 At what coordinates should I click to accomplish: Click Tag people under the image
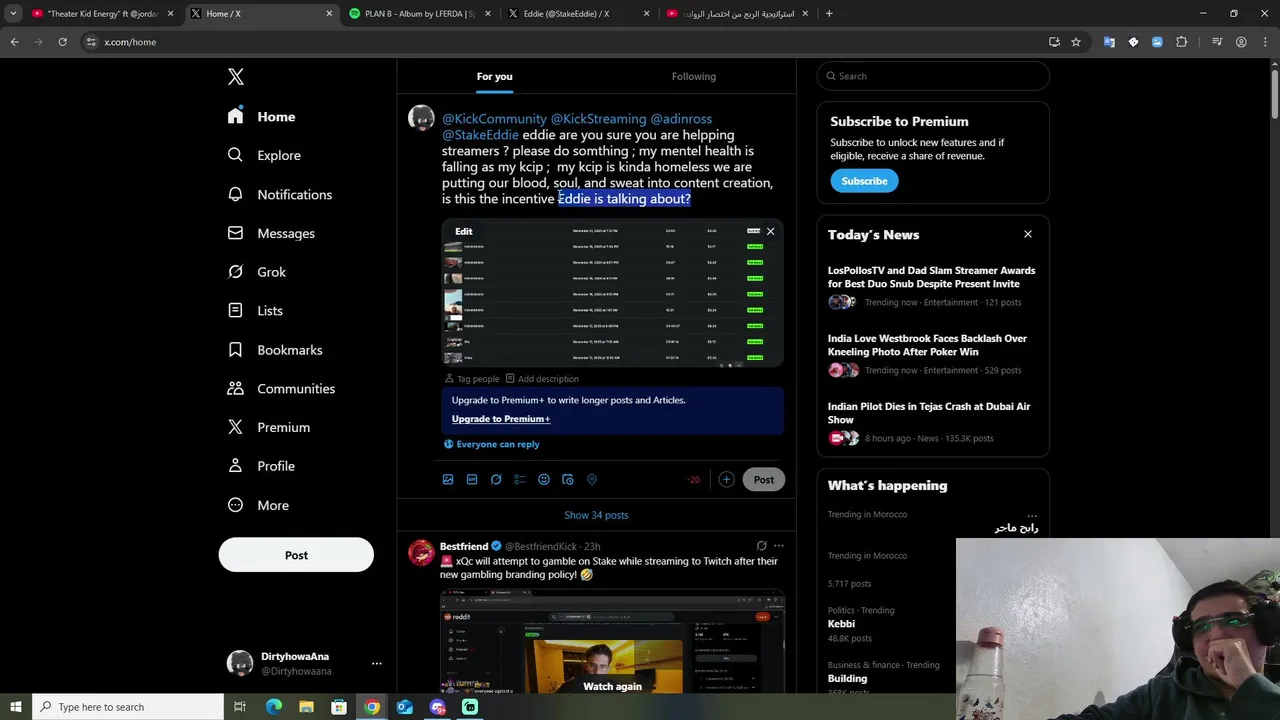(472, 379)
